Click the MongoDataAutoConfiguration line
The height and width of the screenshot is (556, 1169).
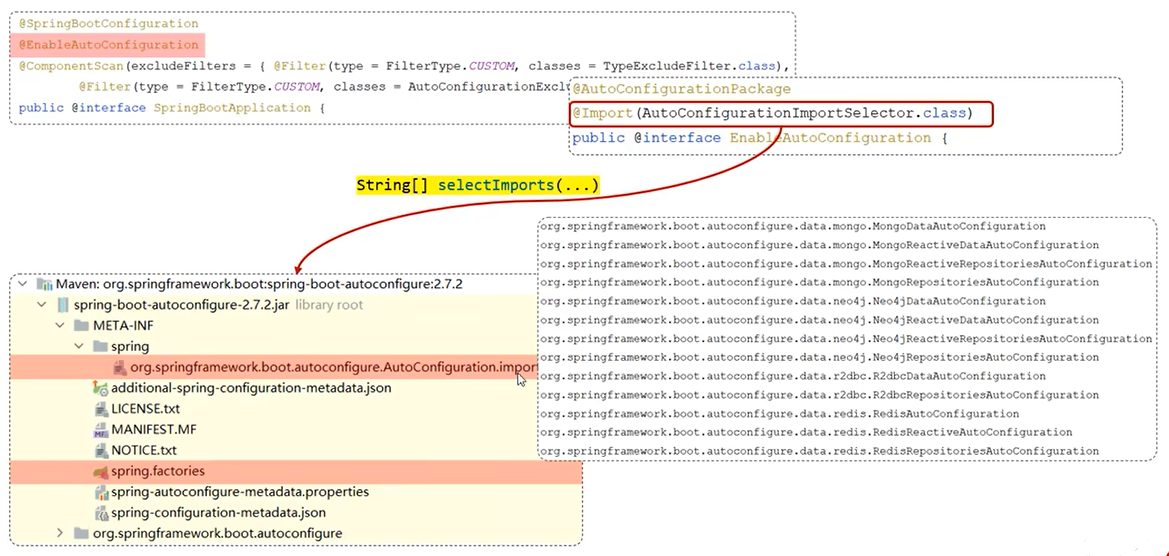(793, 226)
